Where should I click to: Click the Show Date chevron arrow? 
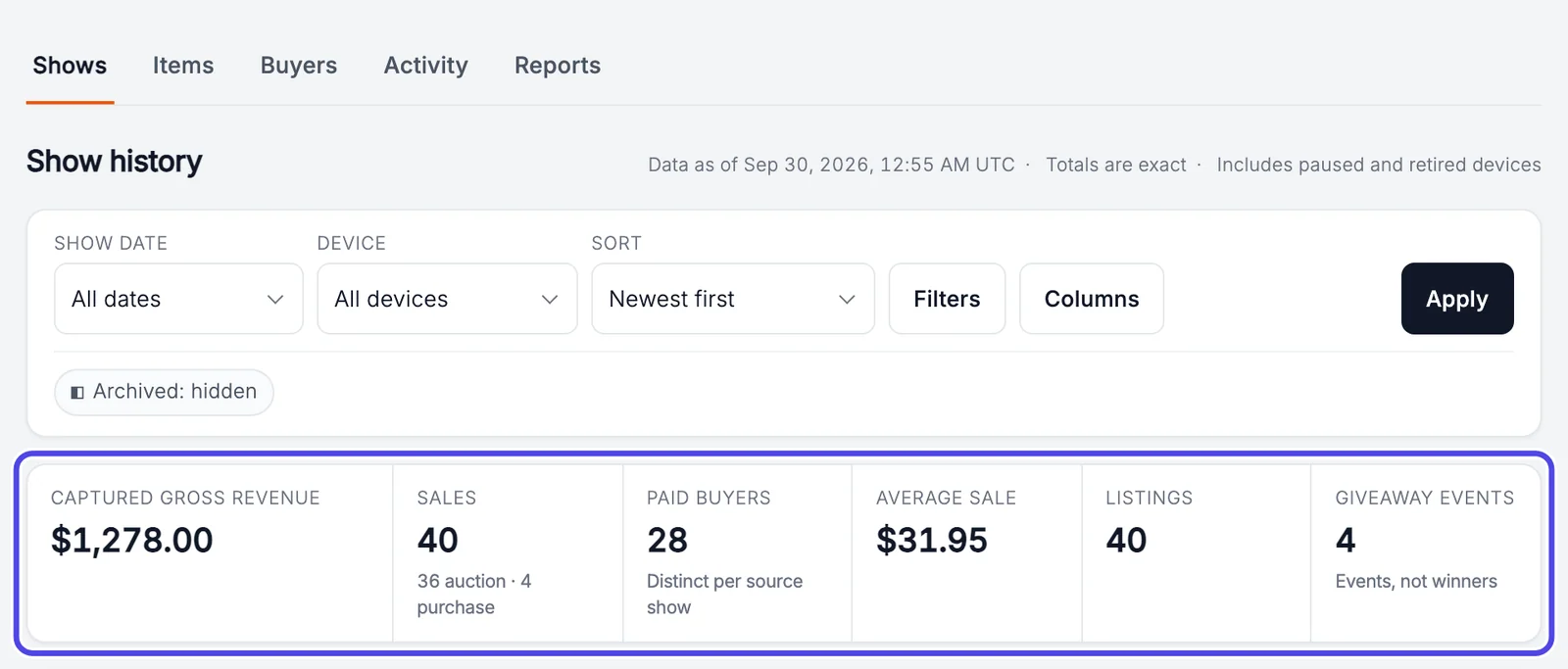pos(275,300)
